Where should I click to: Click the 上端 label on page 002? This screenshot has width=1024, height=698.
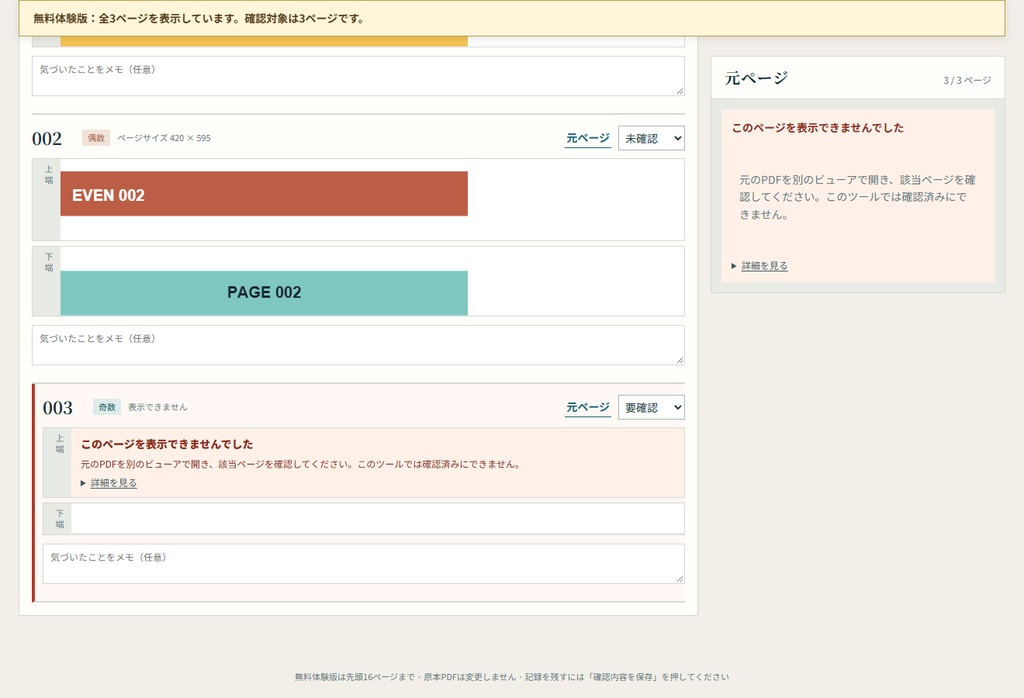click(x=49, y=175)
